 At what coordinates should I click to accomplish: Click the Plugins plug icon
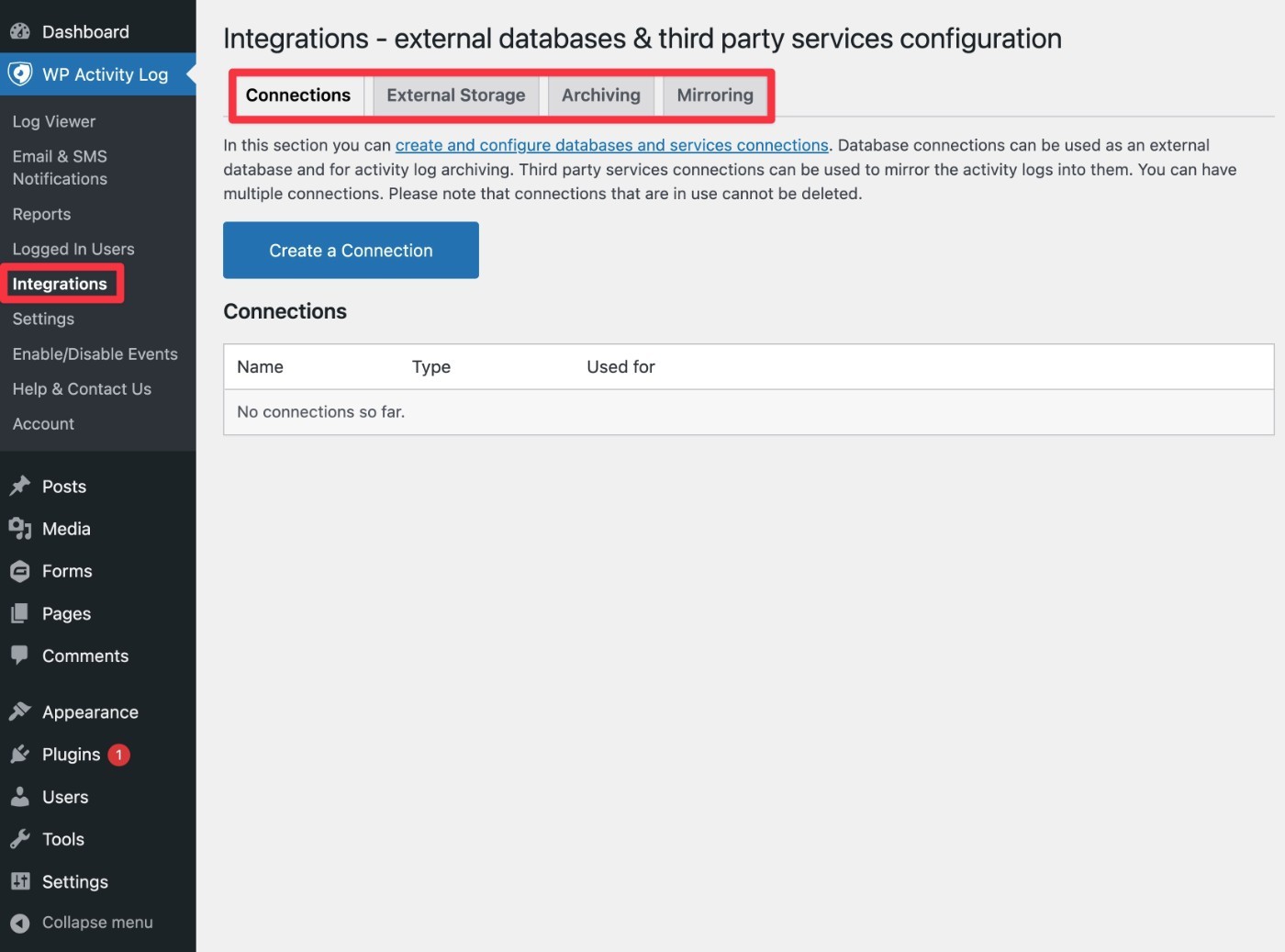(x=20, y=755)
